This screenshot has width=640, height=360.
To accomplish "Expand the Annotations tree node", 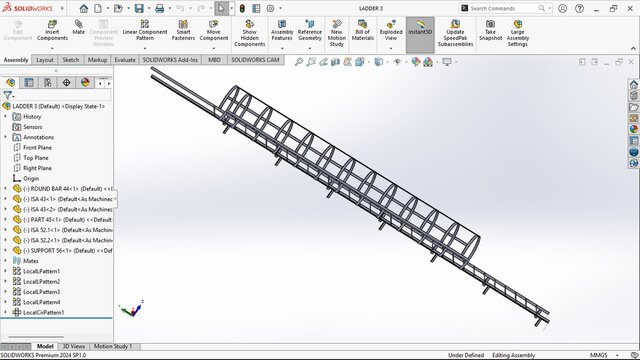I will [x=5, y=137].
